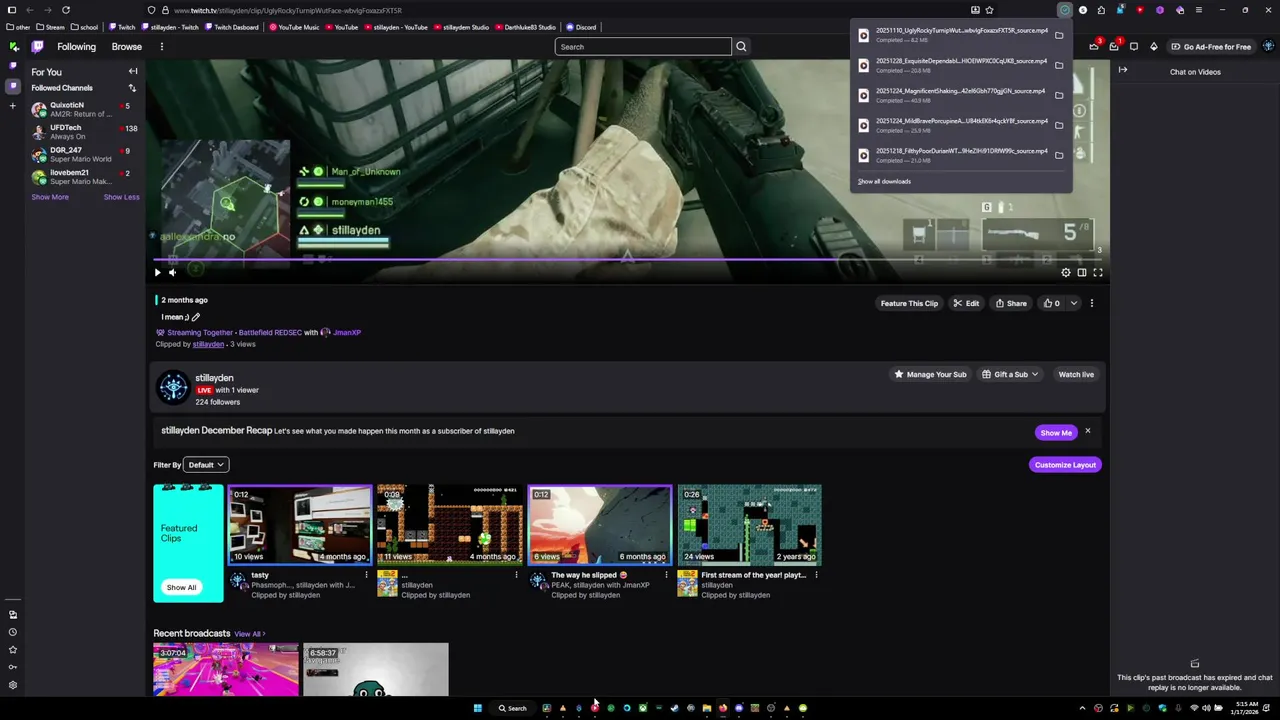
Task: Open UglyRockyTurnipWut download file
Action: [950, 35]
